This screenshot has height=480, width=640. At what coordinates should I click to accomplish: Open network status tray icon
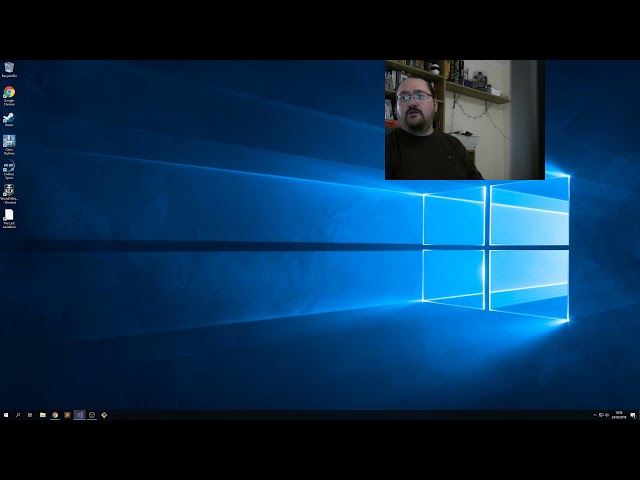601,415
